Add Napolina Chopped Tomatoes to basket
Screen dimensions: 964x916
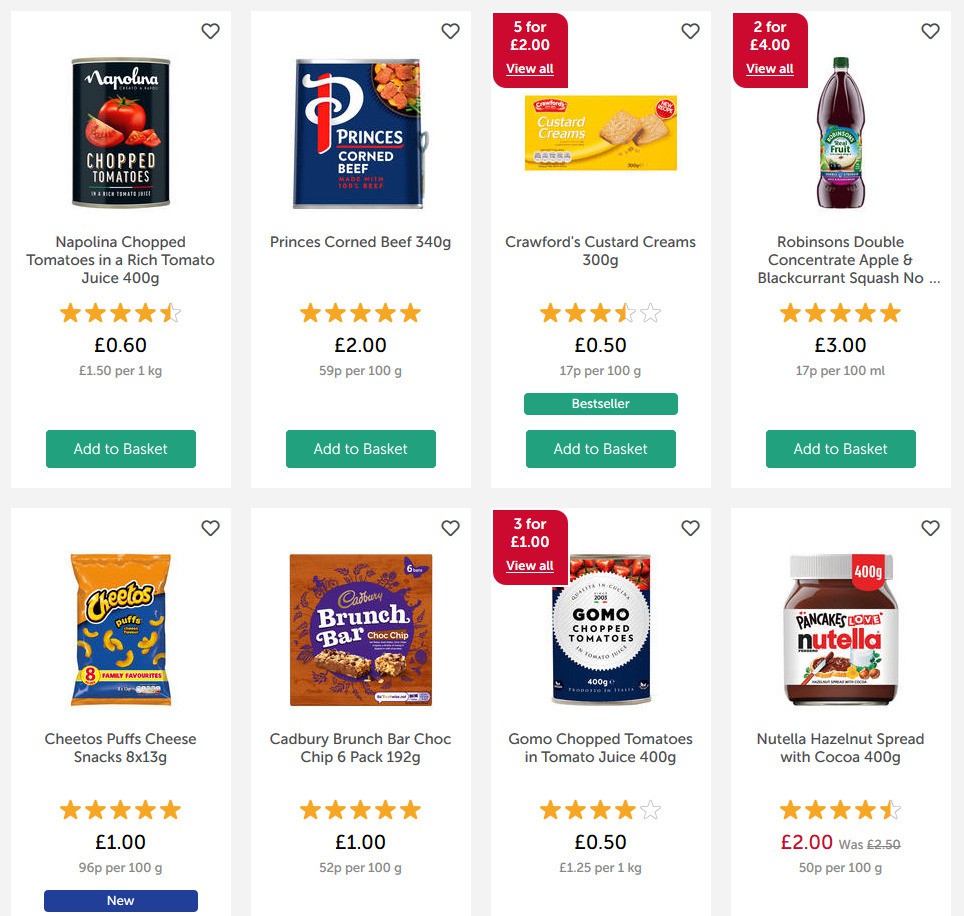click(120, 449)
